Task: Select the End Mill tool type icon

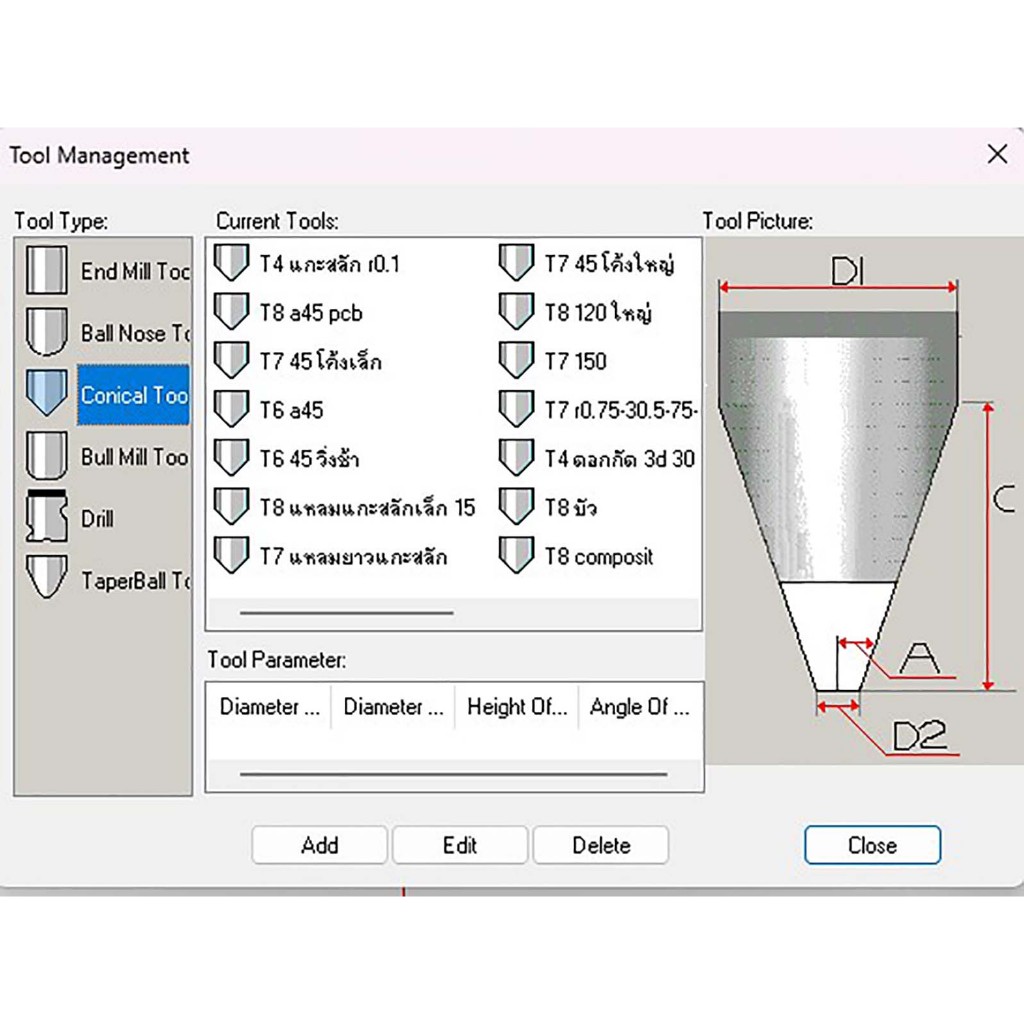Action: pyautogui.click(x=47, y=270)
